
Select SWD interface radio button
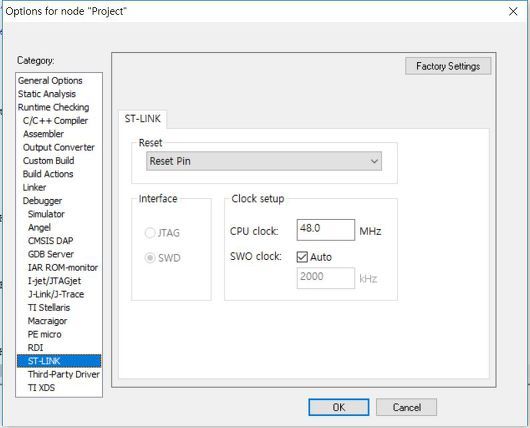click(150, 258)
